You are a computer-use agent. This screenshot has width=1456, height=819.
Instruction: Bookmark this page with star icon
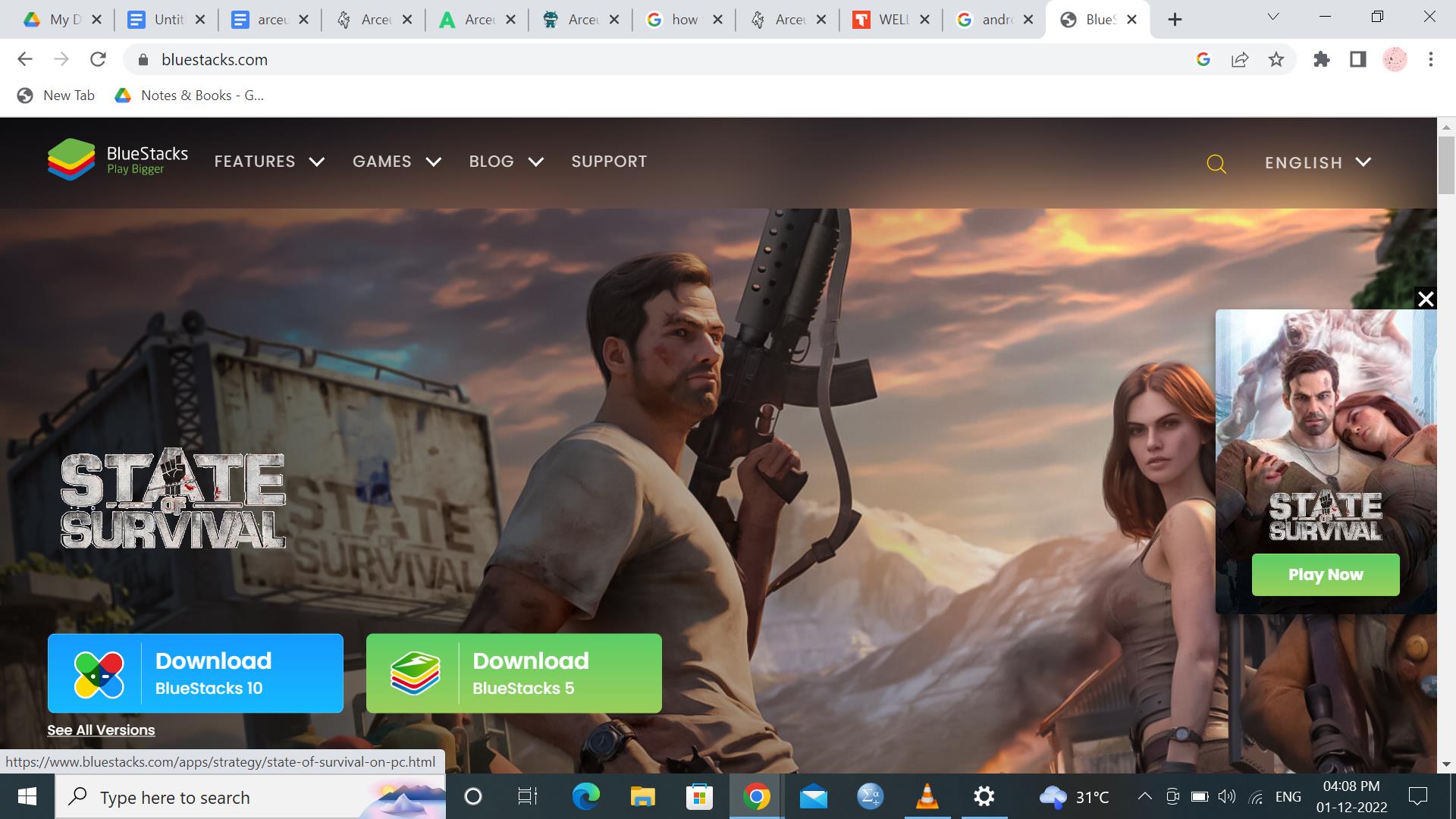[x=1276, y=60]
